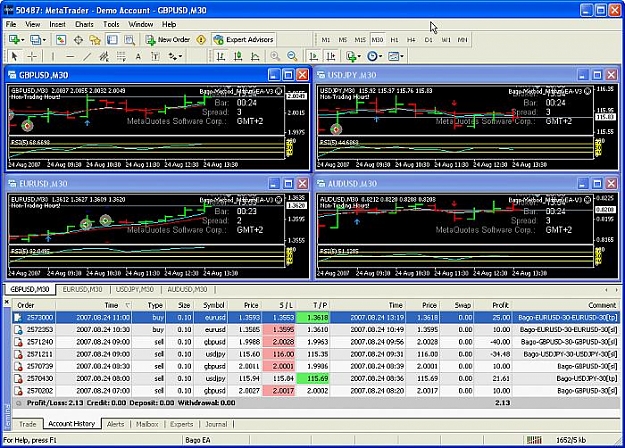625x448 pixels.
Task: Click T/P value 115.69 highlighted green
Action: (312, 378)
